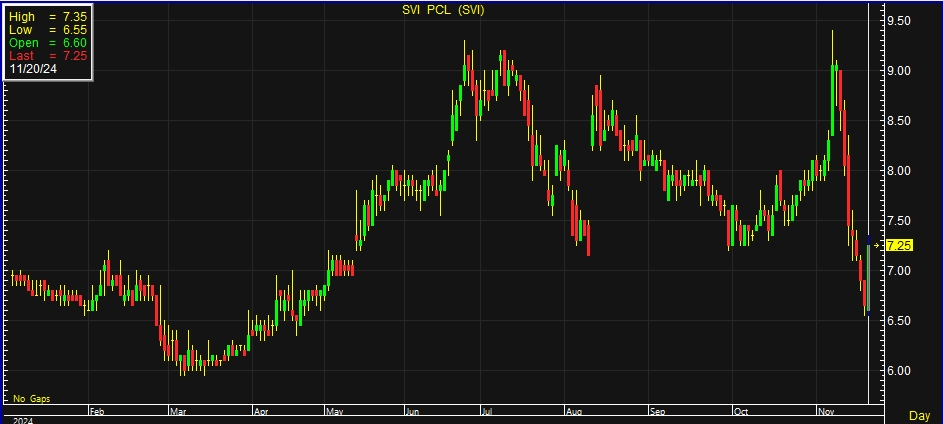Click the yellow 7.25 last price marker
The width and height of the screenshot is (943, 424).
pyautogui.click(x=899, y=245)
